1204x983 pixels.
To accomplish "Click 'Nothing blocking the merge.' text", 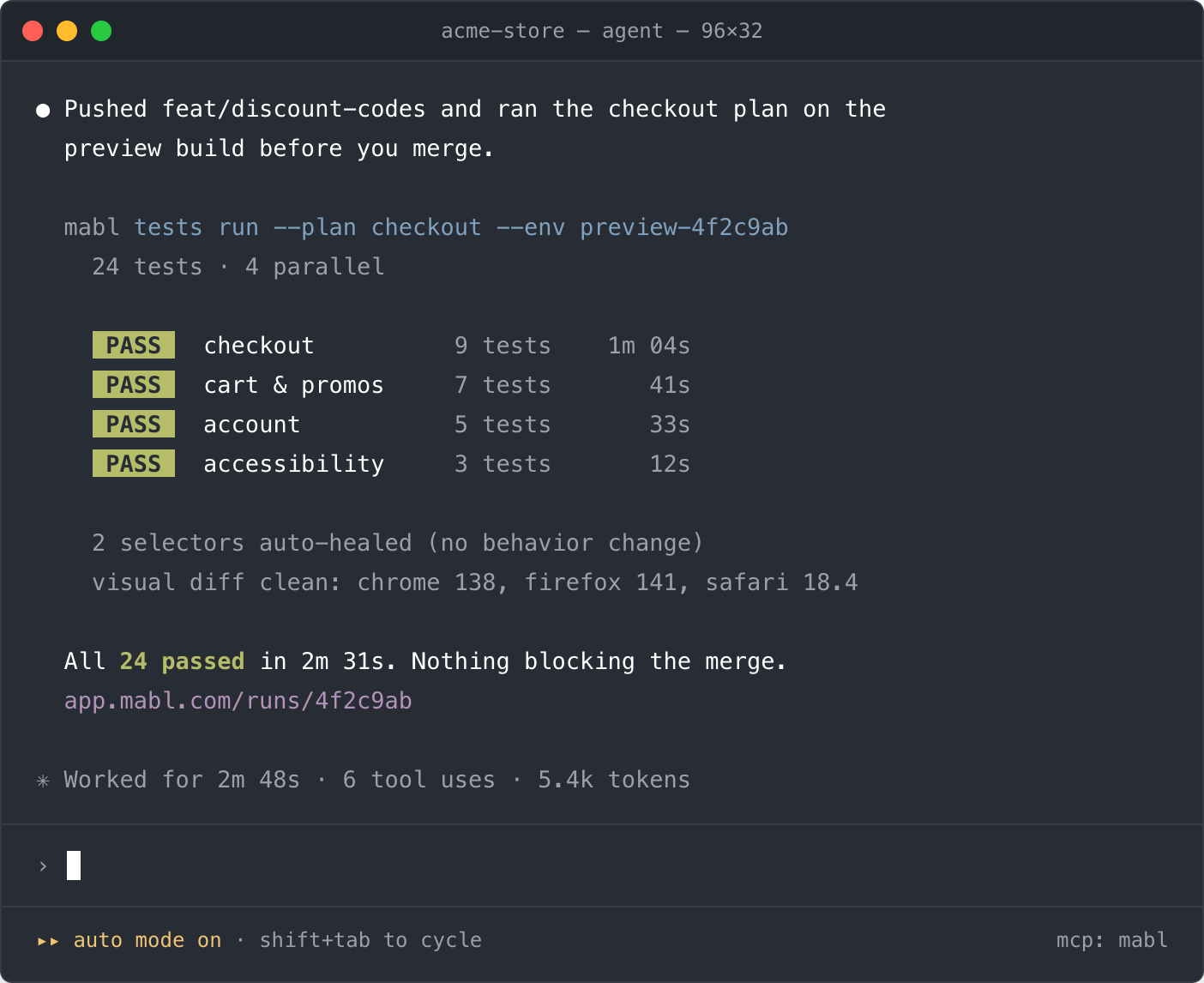I will tap(599, 661).
